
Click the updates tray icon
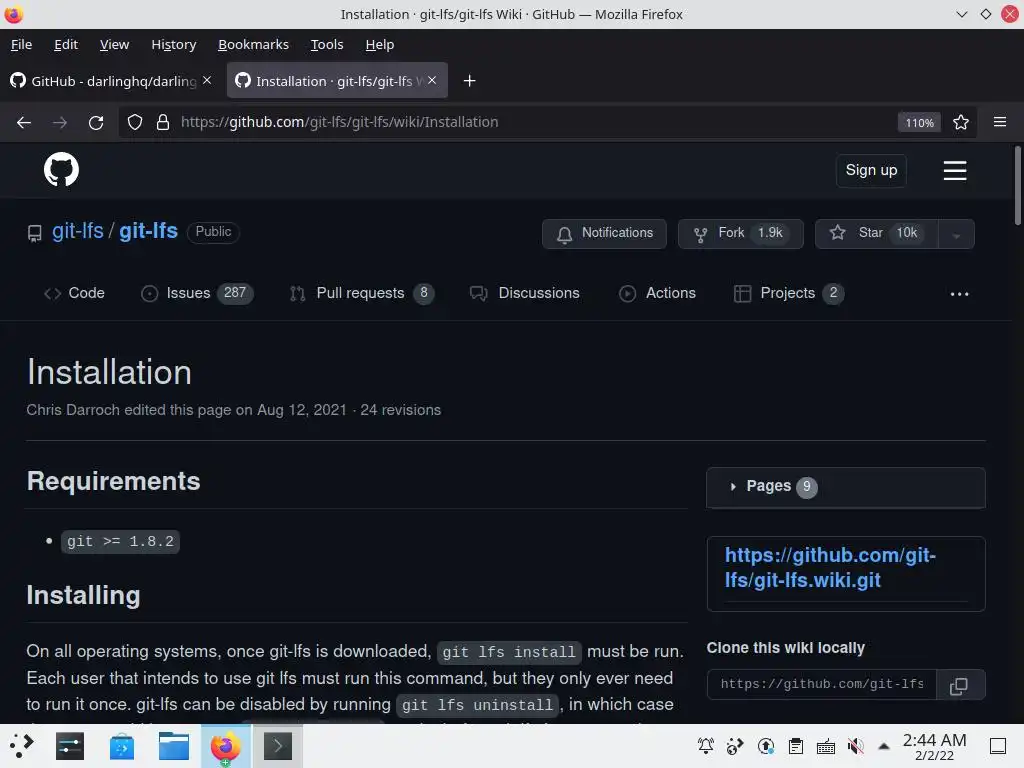coord(766,746)
